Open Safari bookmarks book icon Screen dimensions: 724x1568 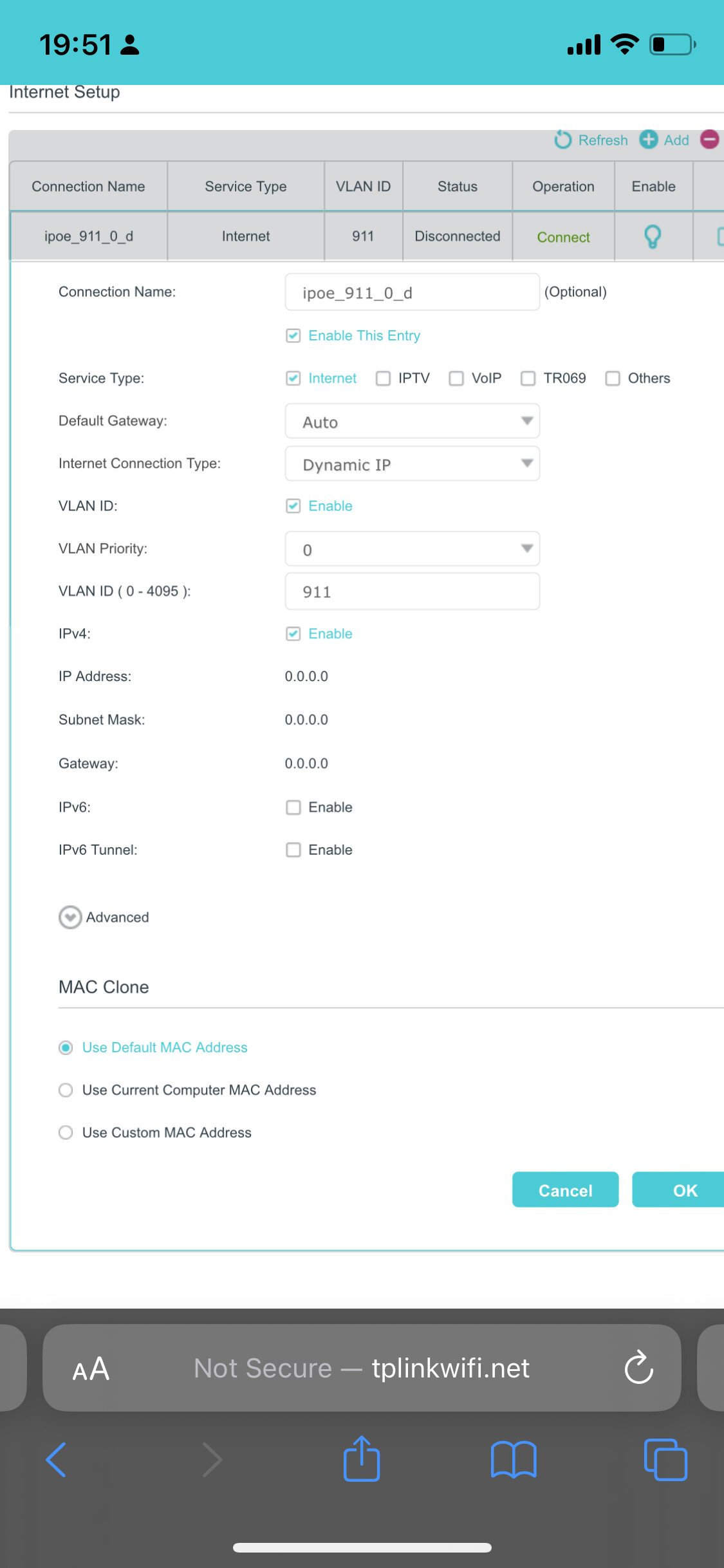(514, 1460)
